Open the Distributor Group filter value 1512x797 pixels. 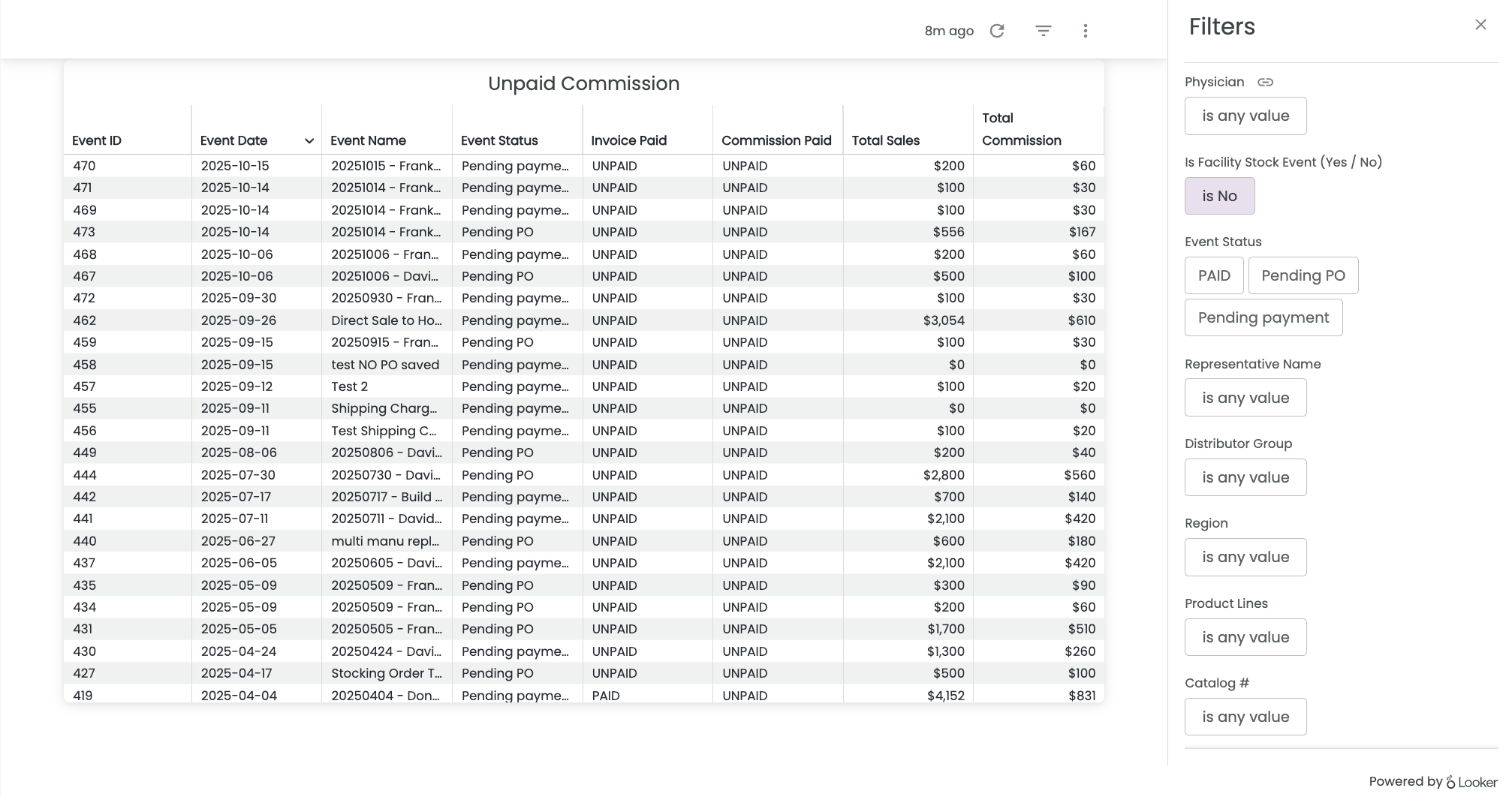(x=1245, y=477)
